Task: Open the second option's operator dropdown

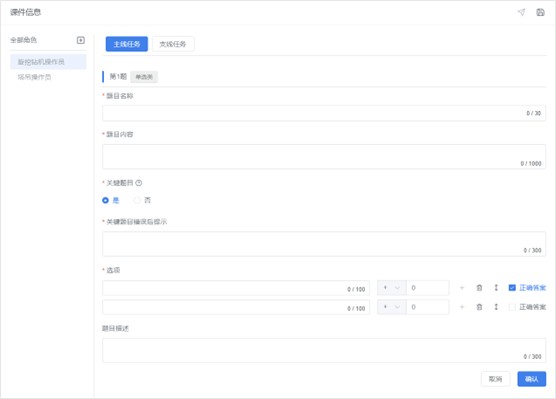Action: [392, 307]
